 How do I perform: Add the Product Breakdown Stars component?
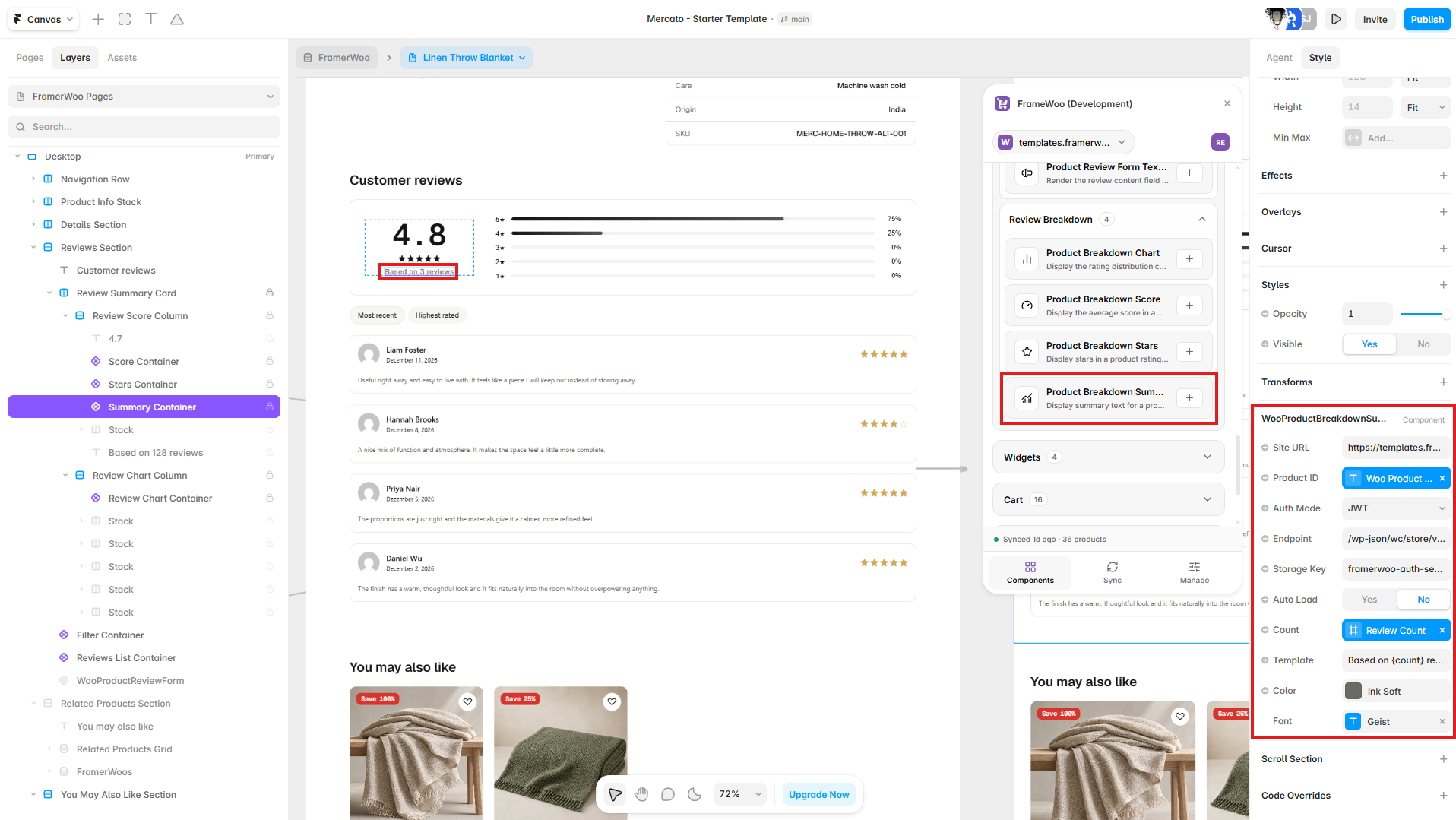tap(1189, 352)
